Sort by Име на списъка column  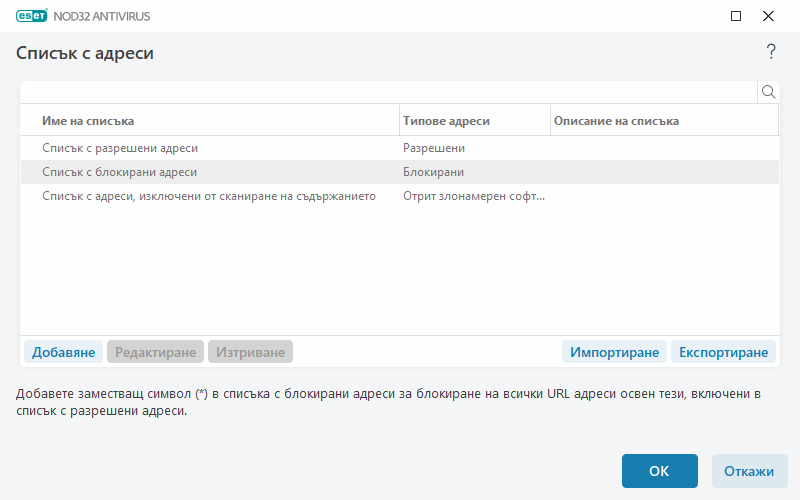tap(210, 120)
